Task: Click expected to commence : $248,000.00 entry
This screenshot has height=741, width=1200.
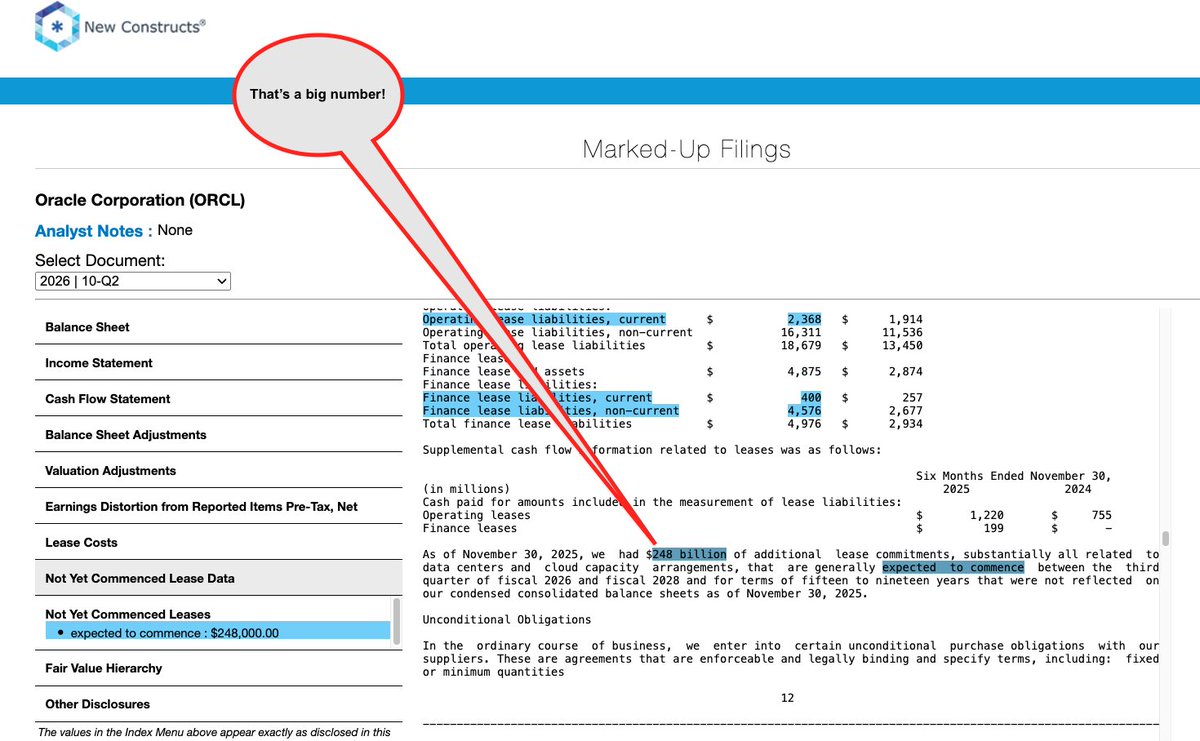Action: point(217,632)
